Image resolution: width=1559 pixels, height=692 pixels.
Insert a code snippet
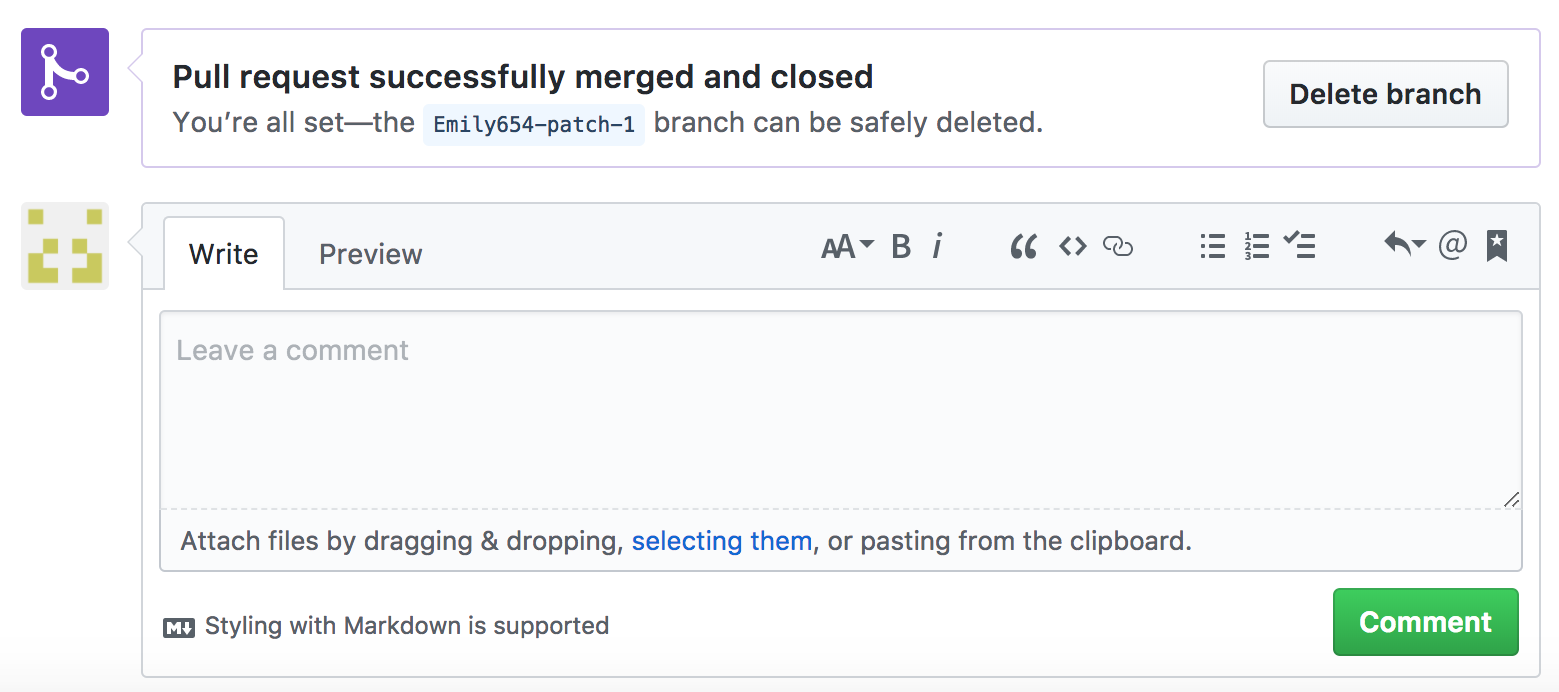tap(1071, 246)
